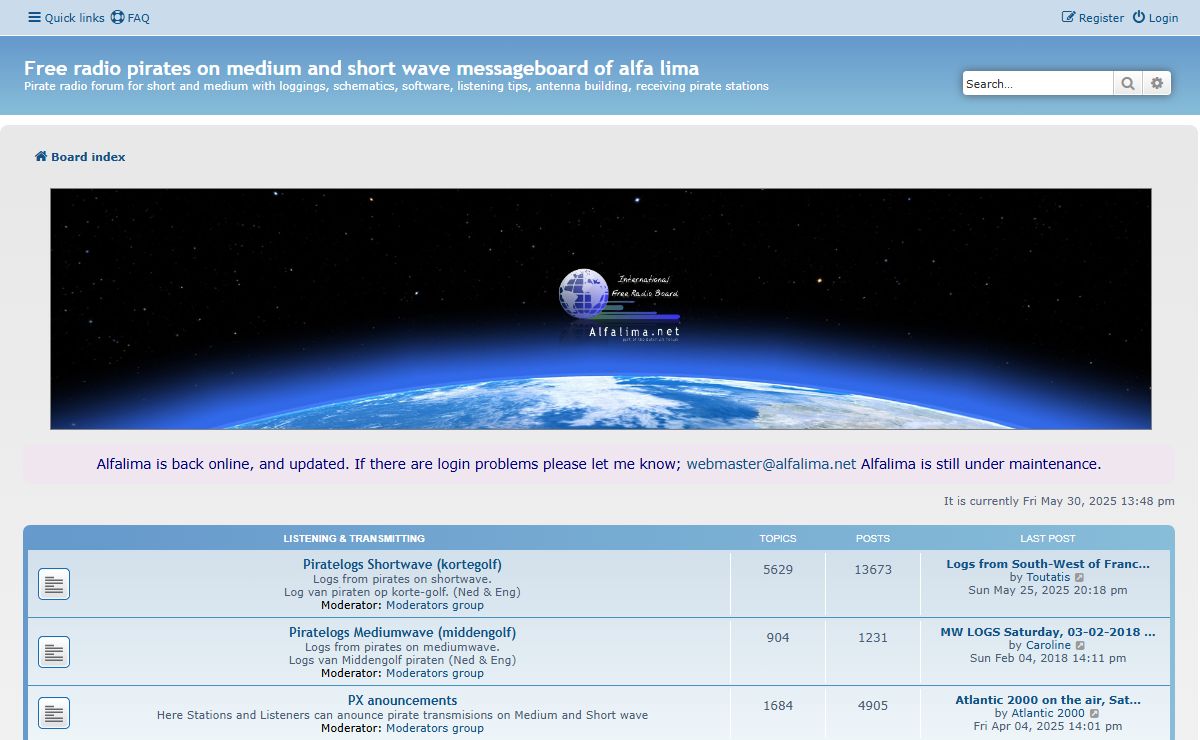Image resolution: width=1200 pixels, height=740 pixels.
Task: Click LISTENING & TRANSMITTING category header
Action: point(354,538)
